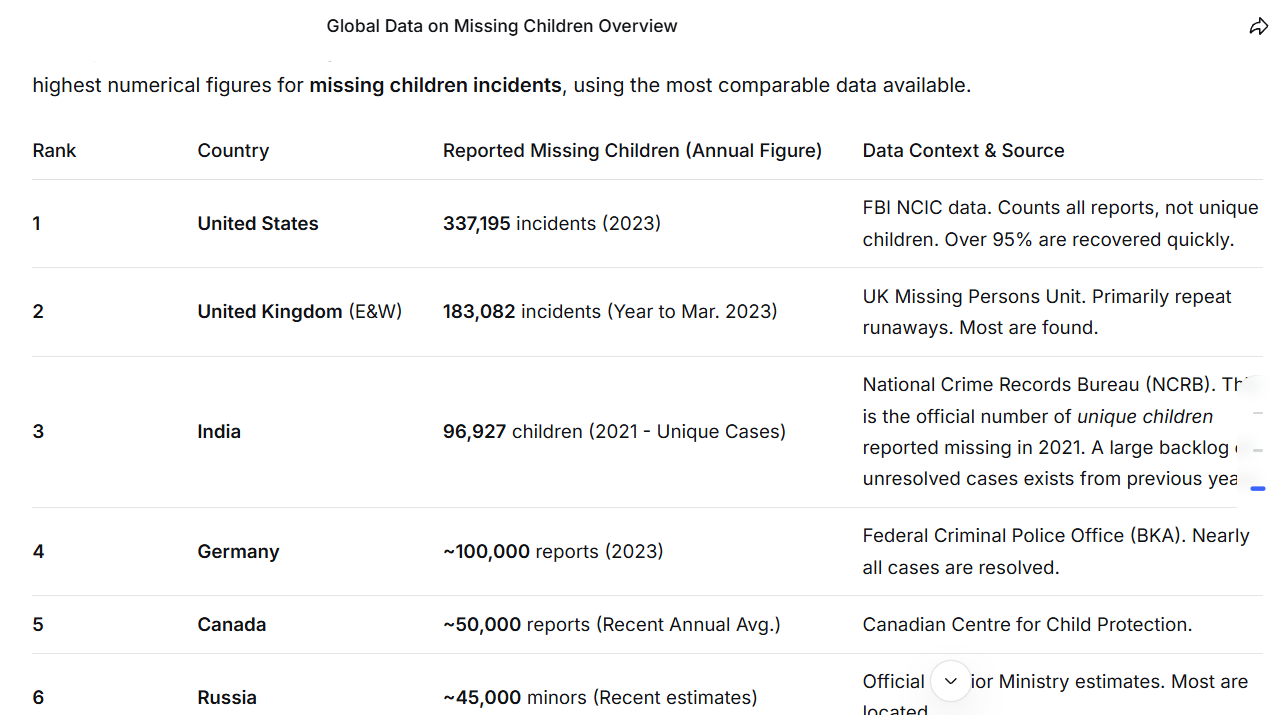This screenshot has height=715, width=1282.
Task: Click the '337,195' incidents figure
Action: [477, 224]
